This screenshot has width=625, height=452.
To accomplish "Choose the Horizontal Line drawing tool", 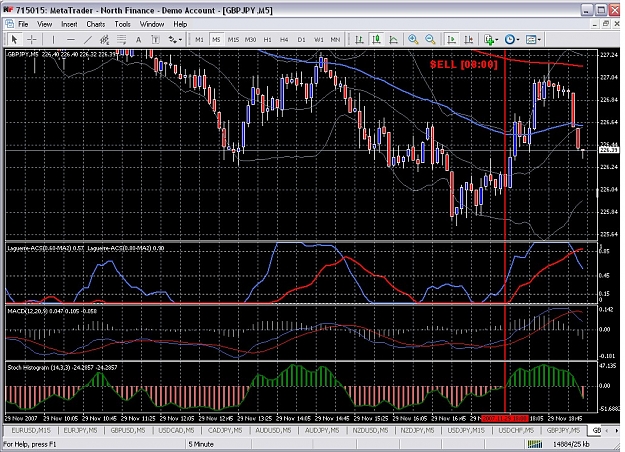I will (71, 39).
